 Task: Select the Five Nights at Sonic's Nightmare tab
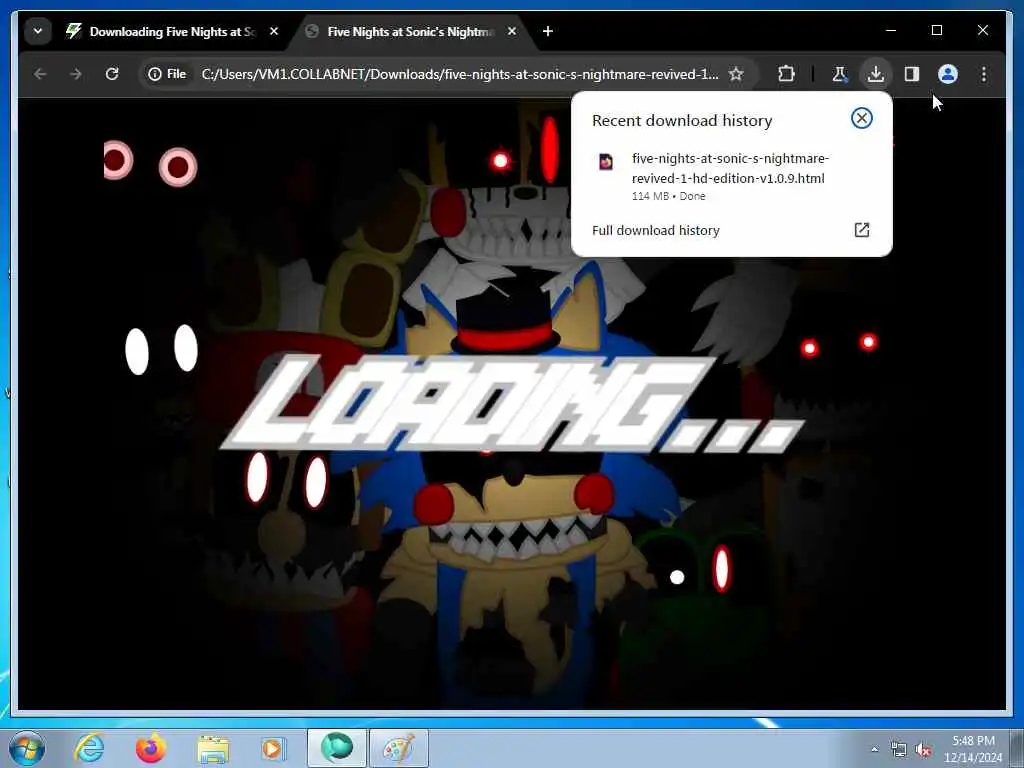tap(411, 31)
